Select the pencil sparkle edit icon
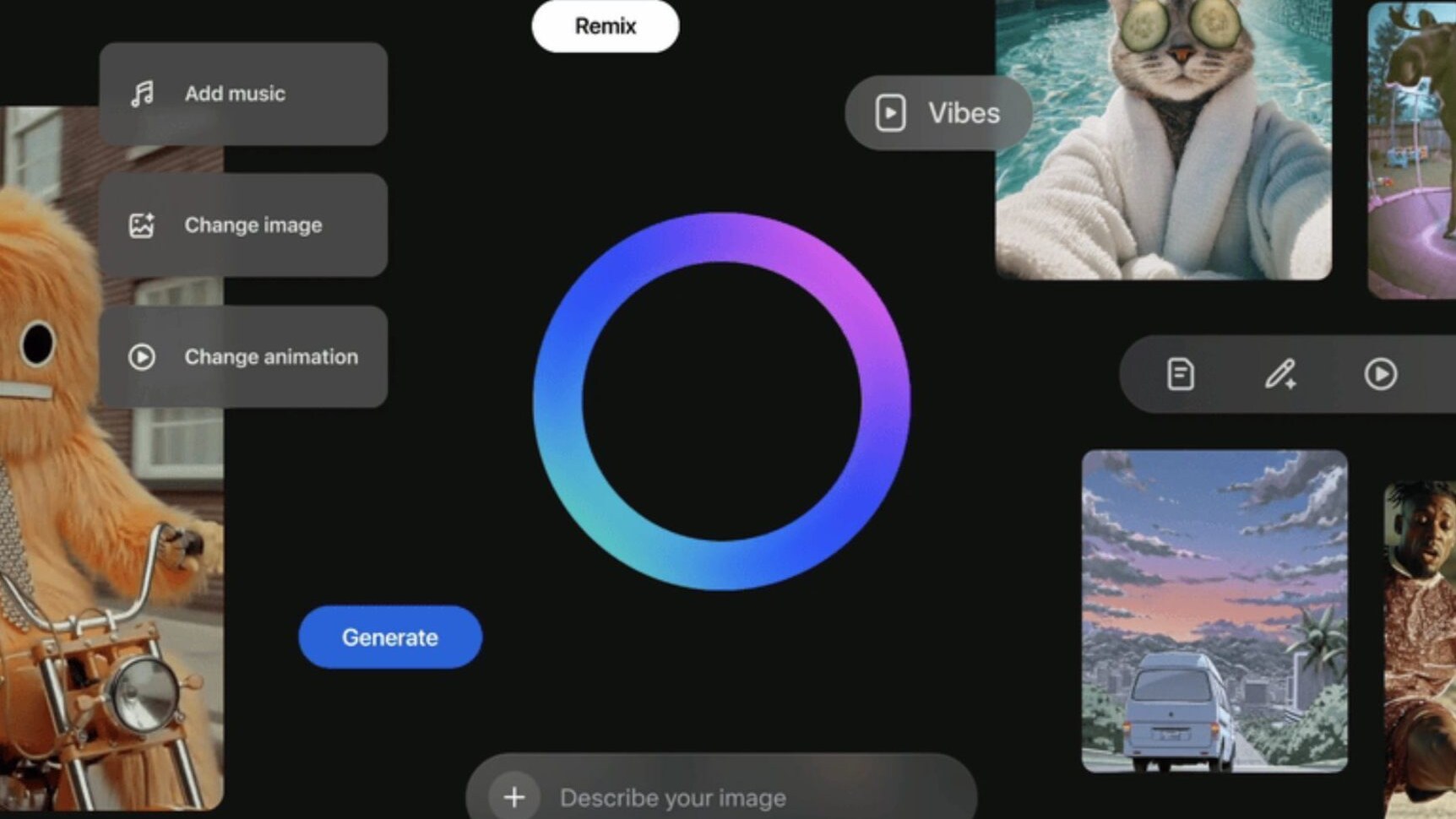This screenshot has width=1456, height=819. tap(1279, 374)
